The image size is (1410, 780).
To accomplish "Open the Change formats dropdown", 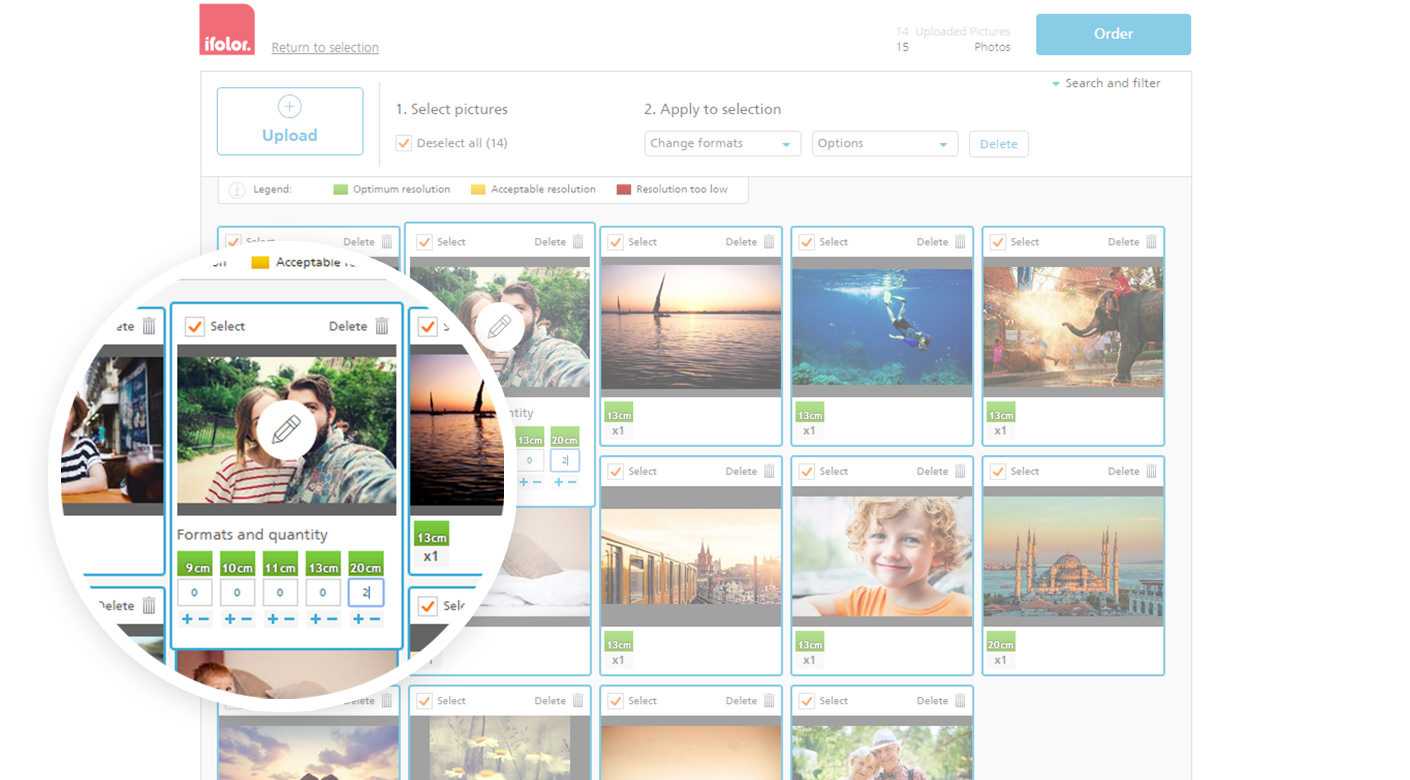I will [x=720, y=144].
